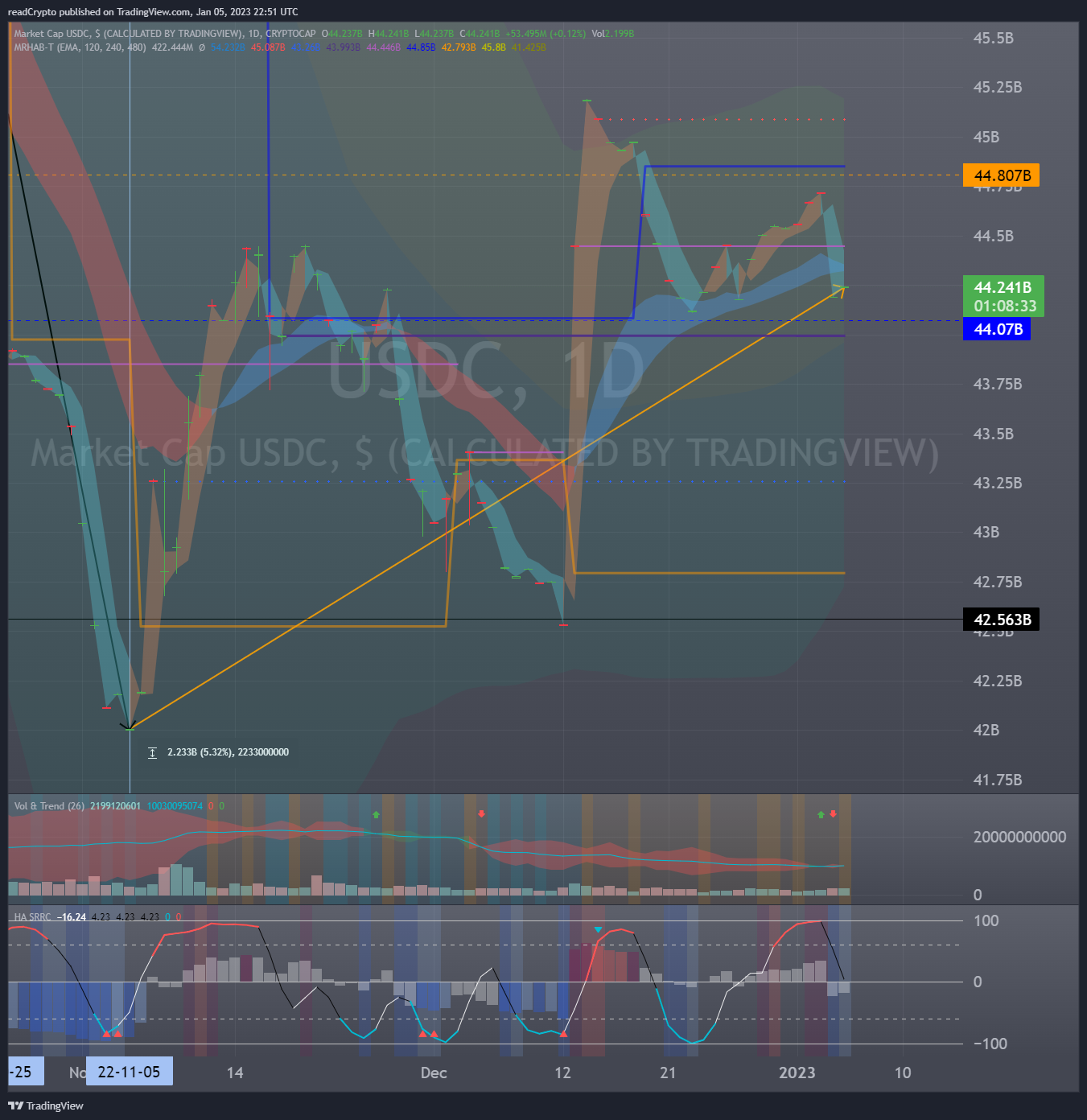The width and height of the screenshot is (1087, 1120).
Task: Click the 2199120601 volume value
Action: point(115,806)
